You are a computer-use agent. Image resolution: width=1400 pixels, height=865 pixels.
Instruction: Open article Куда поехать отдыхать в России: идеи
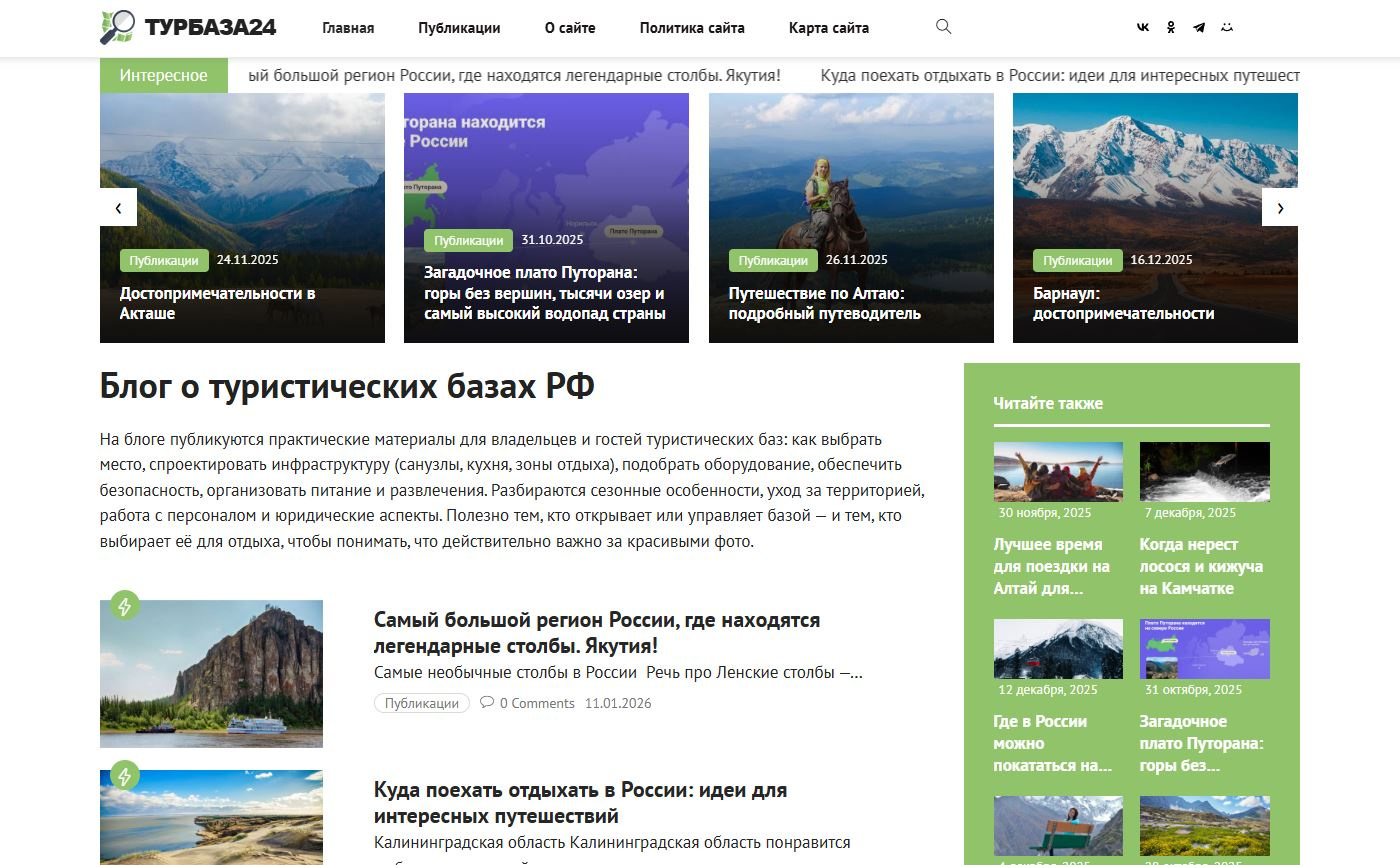(580, 803)
